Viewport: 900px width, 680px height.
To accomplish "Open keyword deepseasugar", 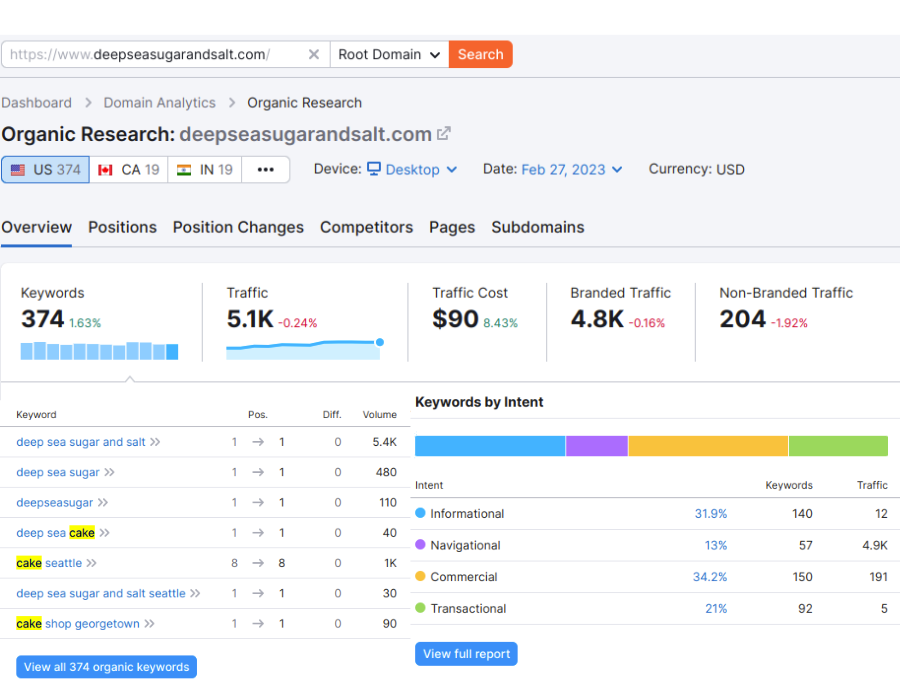I will (55, 503).
